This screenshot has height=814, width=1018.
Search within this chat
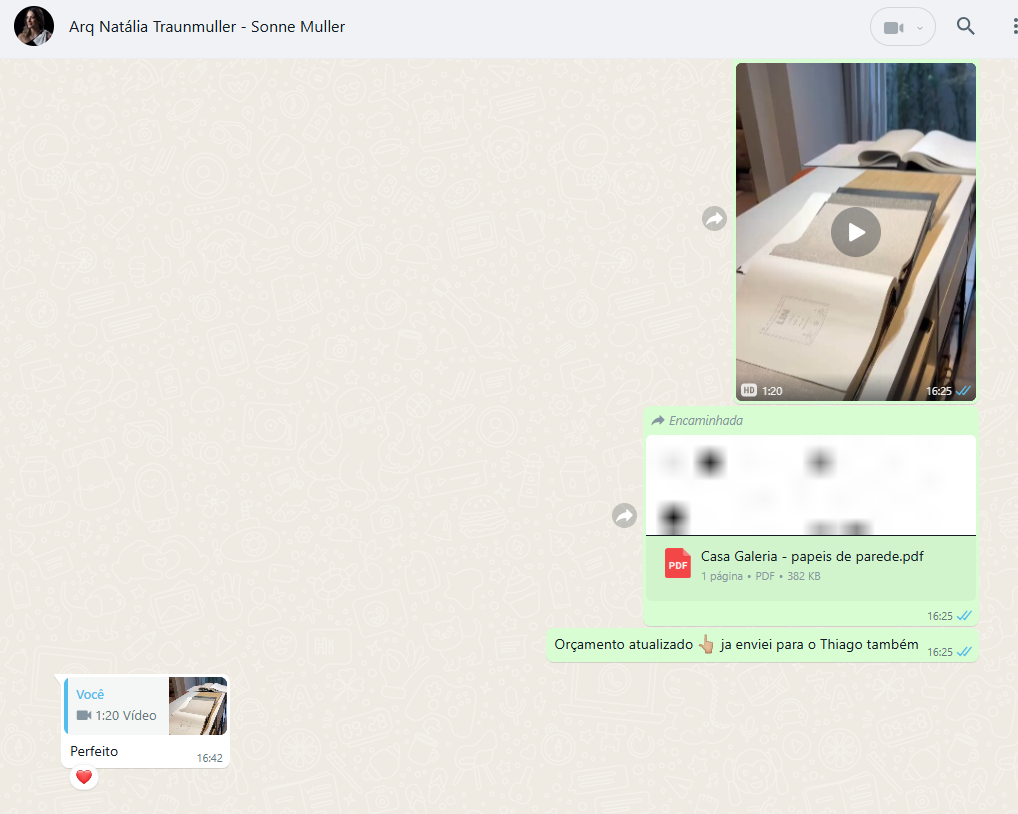point(965,27)
